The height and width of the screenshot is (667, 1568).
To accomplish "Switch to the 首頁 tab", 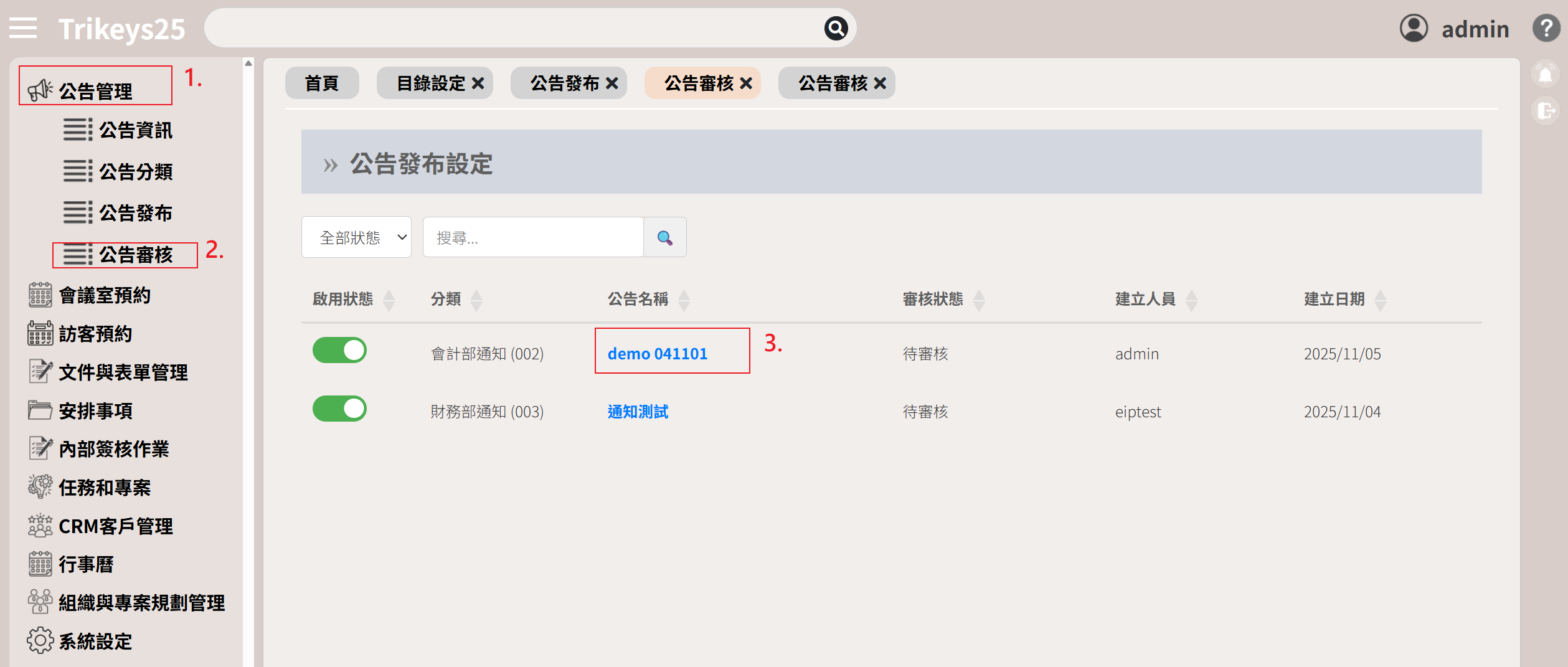I will pos(321,83).
